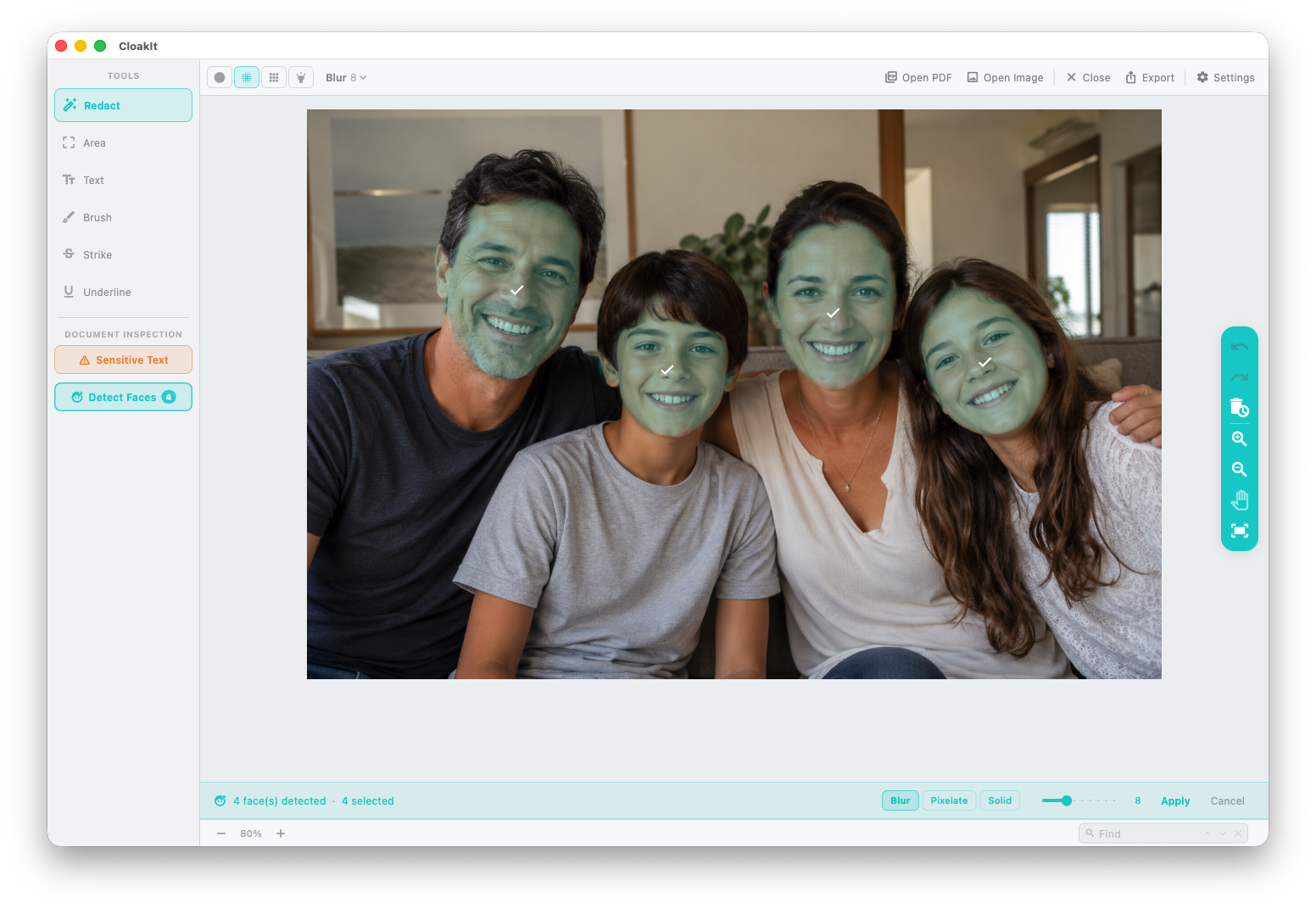
Task: Deselect the girl's face checkmark
Action: 985,362
